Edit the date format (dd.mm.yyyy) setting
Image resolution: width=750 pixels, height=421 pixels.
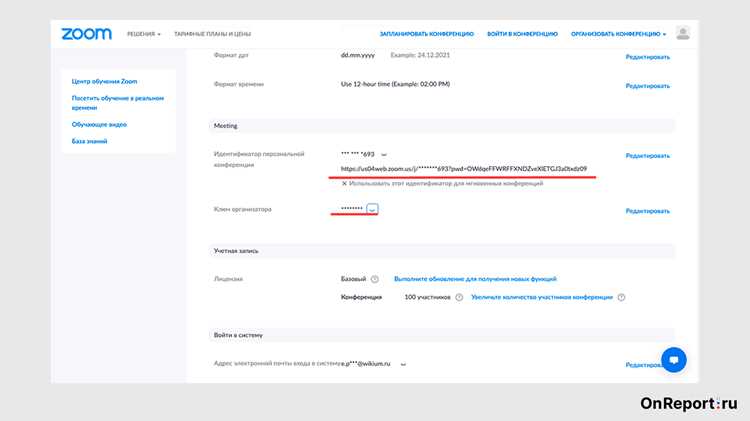(648, 57)
